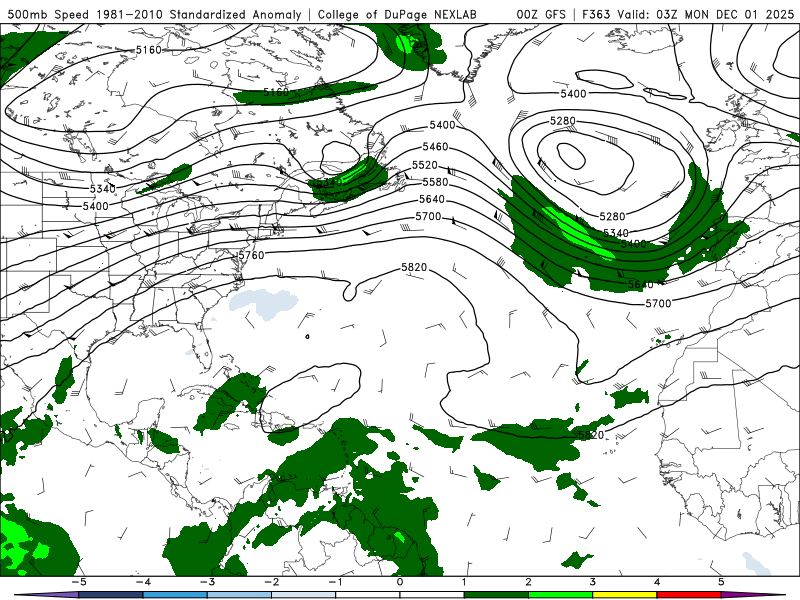Click the '00Z GFS' model run label
The image size is (800, 600).
tap(541, 15)
